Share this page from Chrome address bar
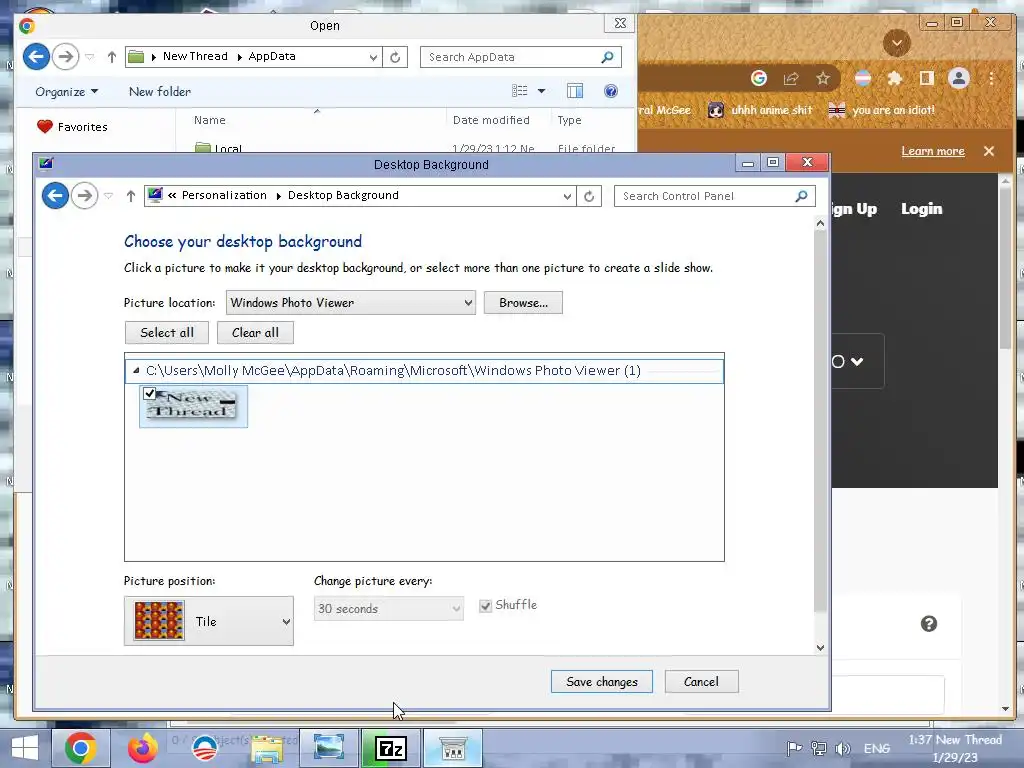Screen dimensions: 1024x768 pyautogui.click(x=791, y=78)
